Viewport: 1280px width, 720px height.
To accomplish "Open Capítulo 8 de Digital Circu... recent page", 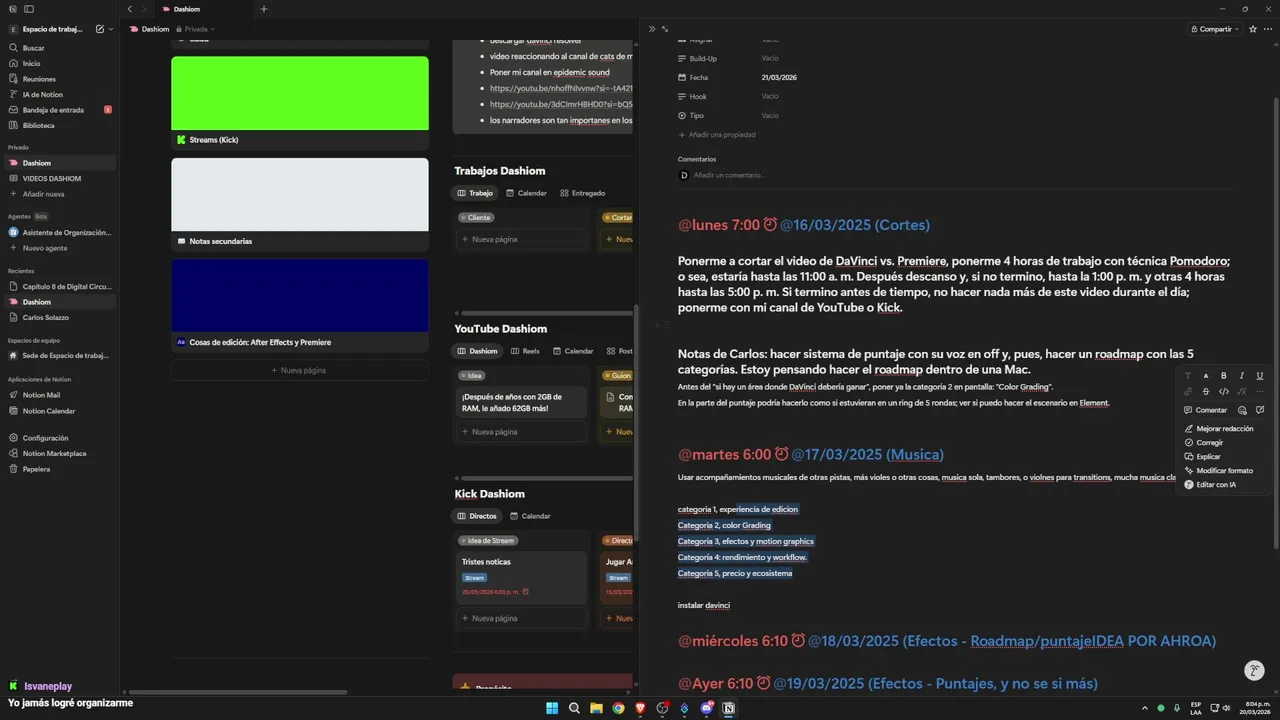I will tap(60, 286).
